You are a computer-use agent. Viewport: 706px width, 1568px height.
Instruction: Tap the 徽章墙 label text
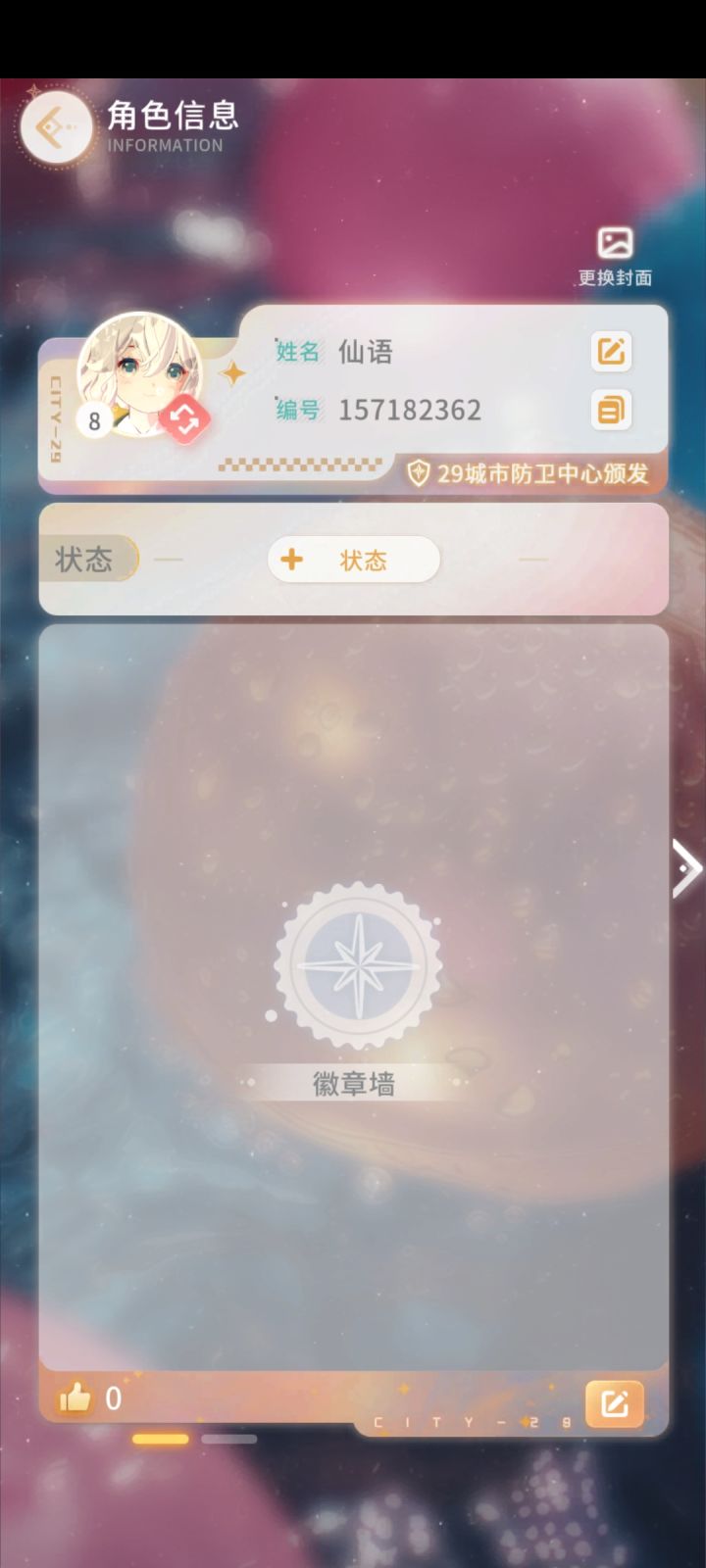click(354, 1084)
